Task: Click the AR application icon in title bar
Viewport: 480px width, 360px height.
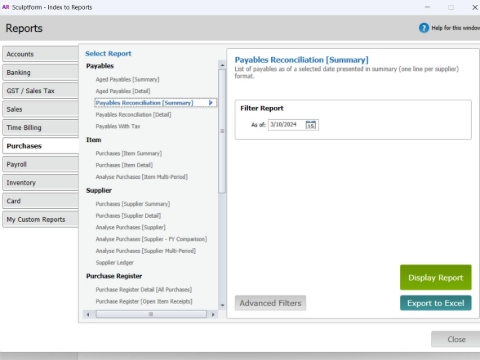Action: (5, 7)
